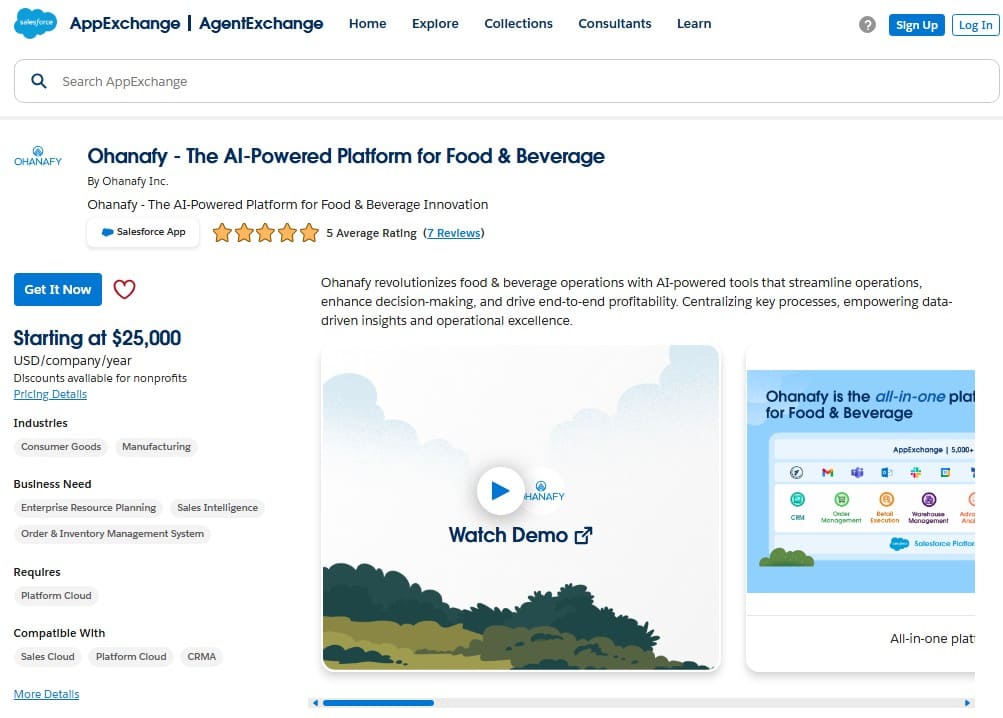Click Platform Cloud tag under Requires

[x=56, y=596]
